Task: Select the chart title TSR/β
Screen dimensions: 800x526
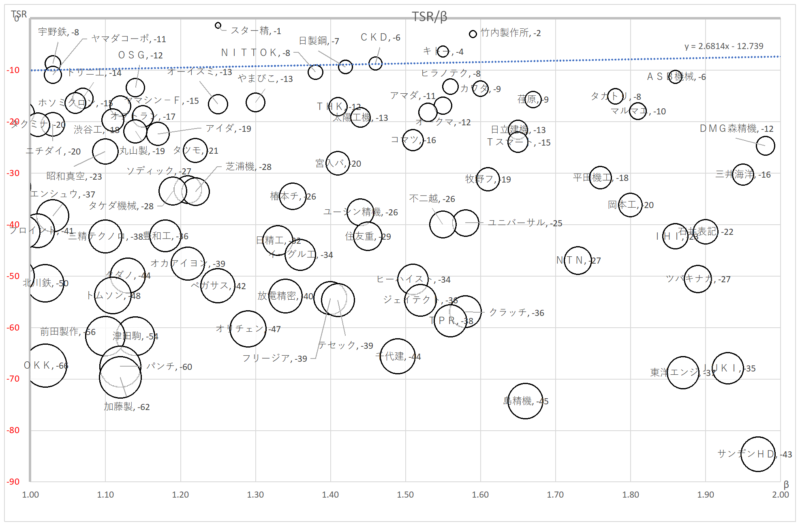Action: (x=429, y=17)
